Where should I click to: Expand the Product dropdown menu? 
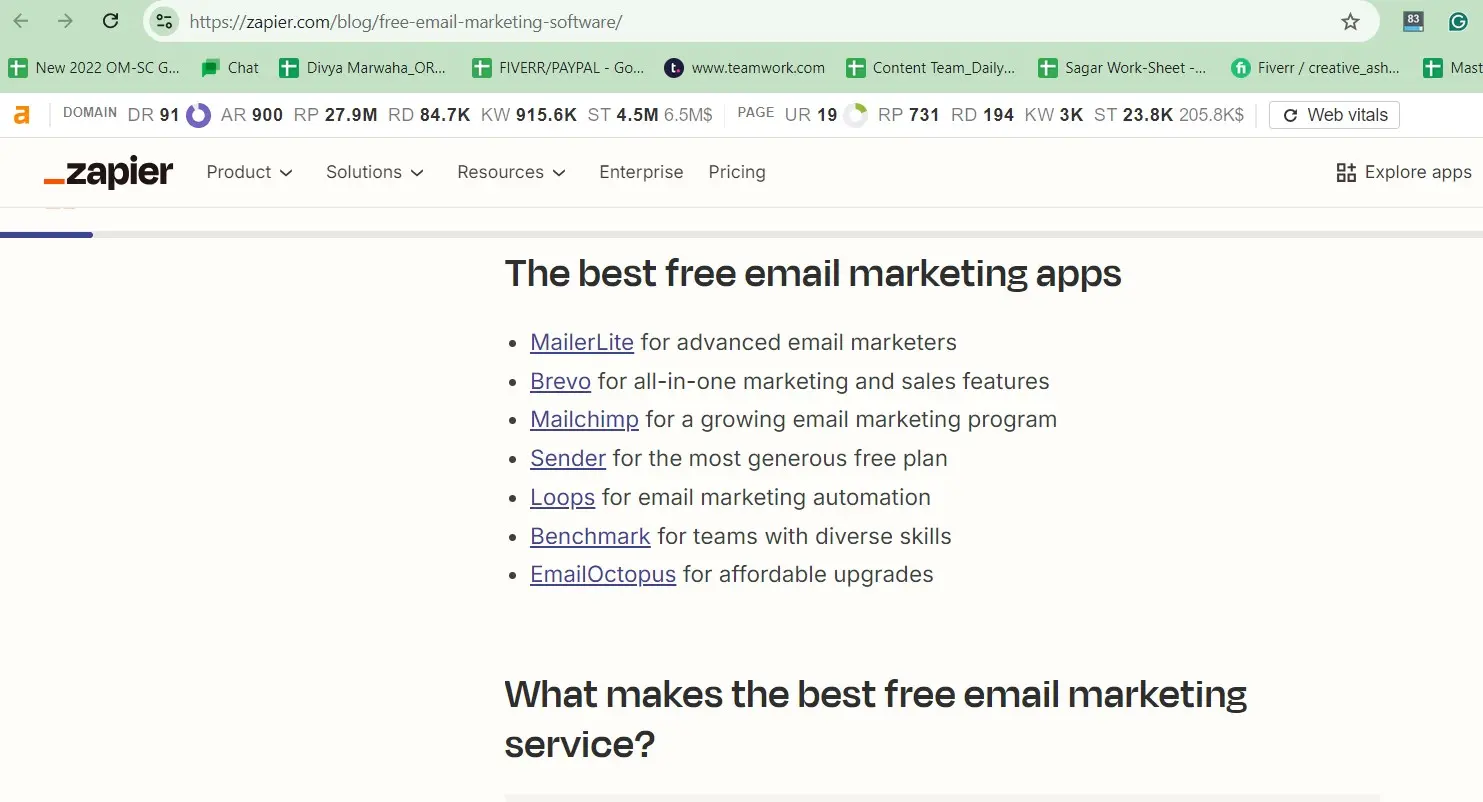[x=249, y=172]
